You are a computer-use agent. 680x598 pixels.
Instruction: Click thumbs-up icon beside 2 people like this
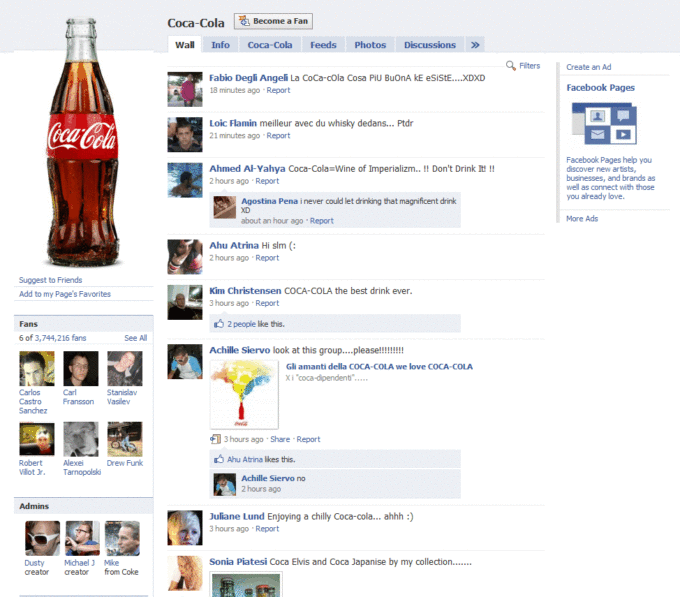(x=219, y=324)
